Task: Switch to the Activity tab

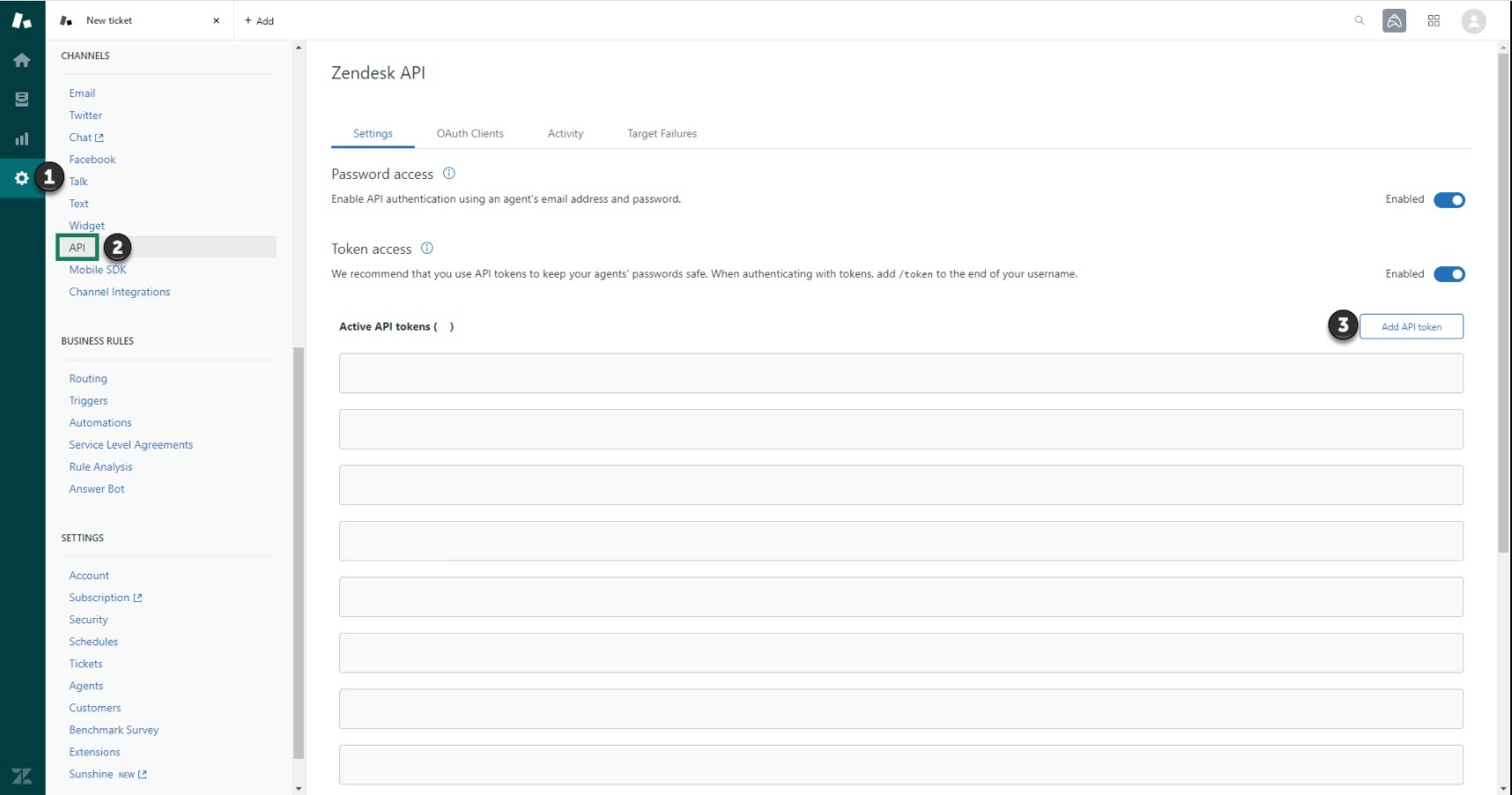Action: 566,134
